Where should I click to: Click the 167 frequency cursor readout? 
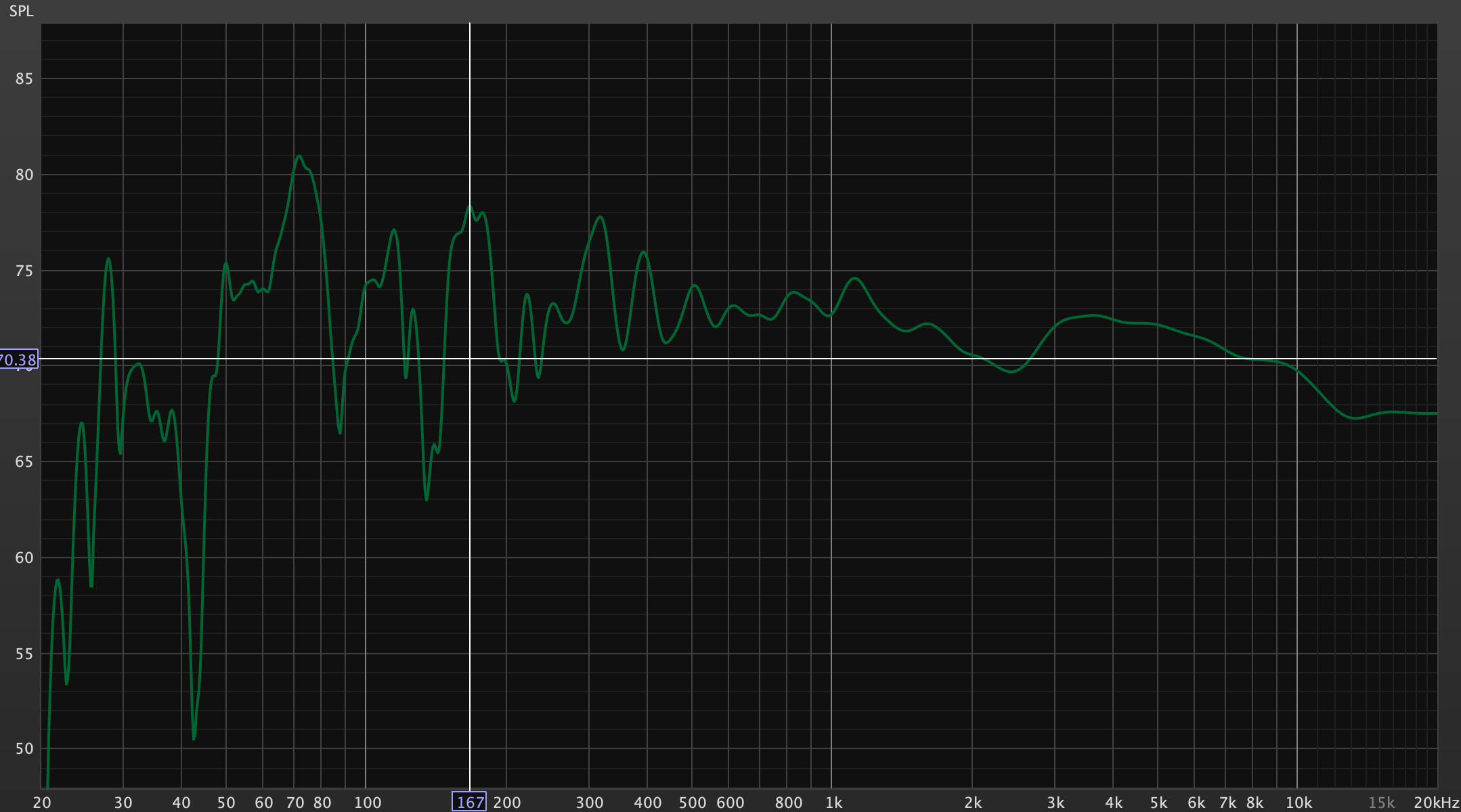[469, 803]
